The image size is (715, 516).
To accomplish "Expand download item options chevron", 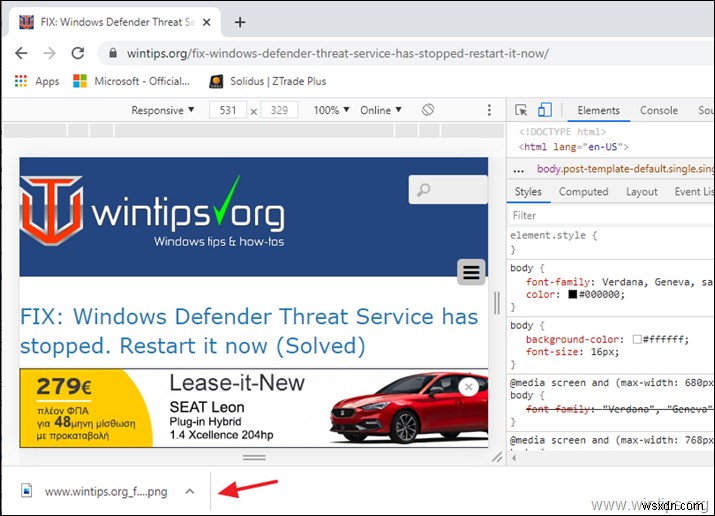I will (190, 491).
